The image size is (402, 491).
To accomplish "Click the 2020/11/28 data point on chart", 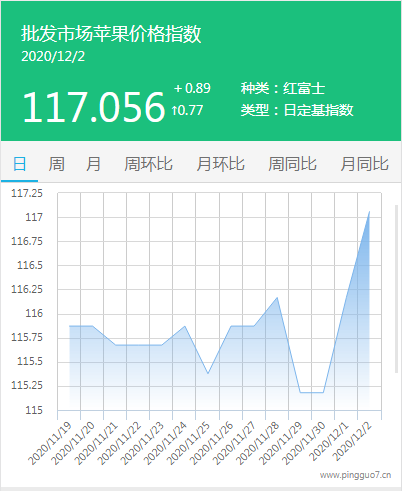I will [x=277, y=297].
